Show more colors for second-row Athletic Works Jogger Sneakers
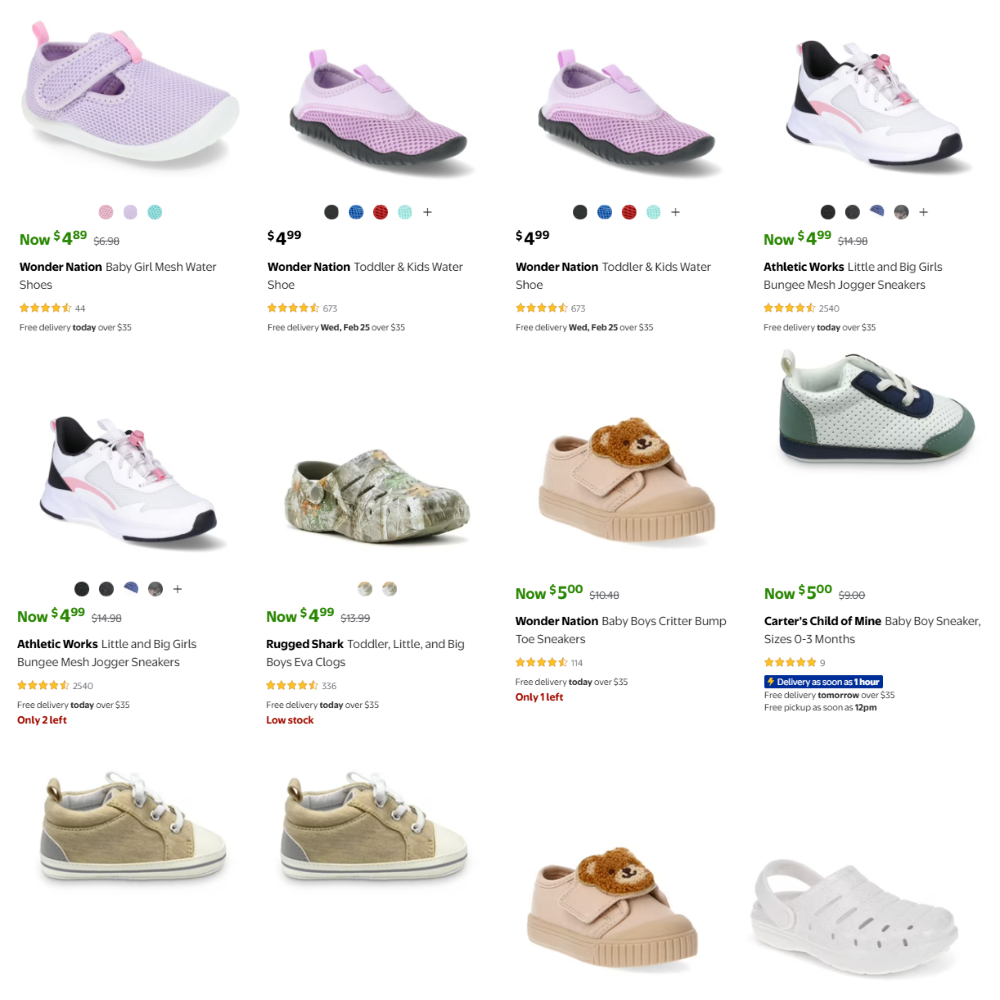1000x1000 pixels. pyautogui.click(x=177, y=589)
